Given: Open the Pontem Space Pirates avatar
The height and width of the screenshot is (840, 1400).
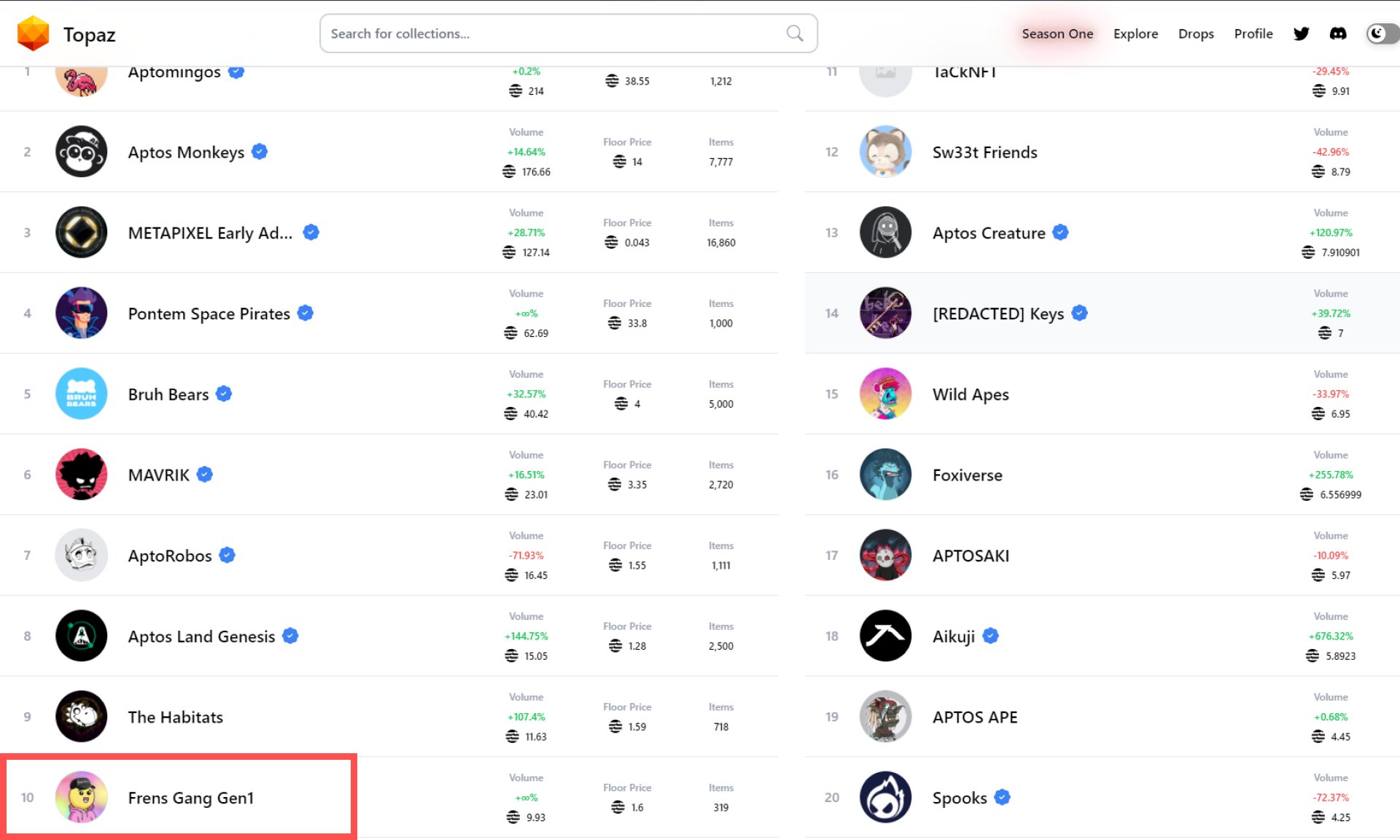Looking at the screenshot, I should (82, 313).
